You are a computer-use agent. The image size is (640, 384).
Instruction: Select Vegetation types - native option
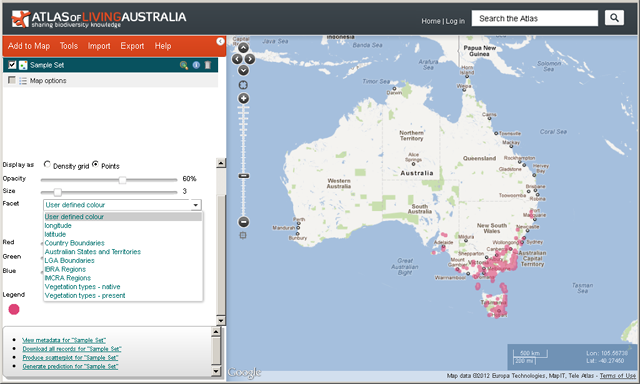coord(82,287)
